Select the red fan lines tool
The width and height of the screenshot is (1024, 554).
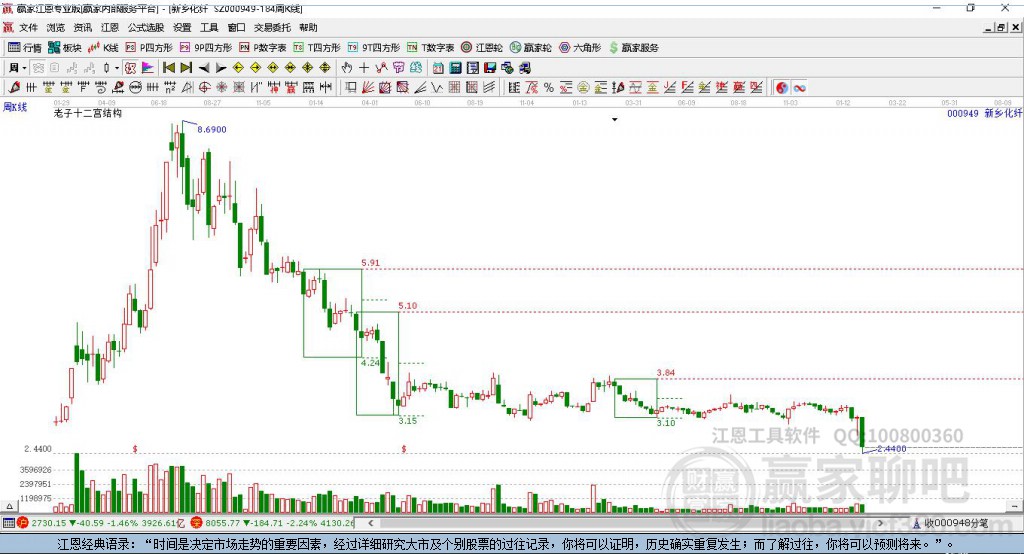click(x=368, y=88)
